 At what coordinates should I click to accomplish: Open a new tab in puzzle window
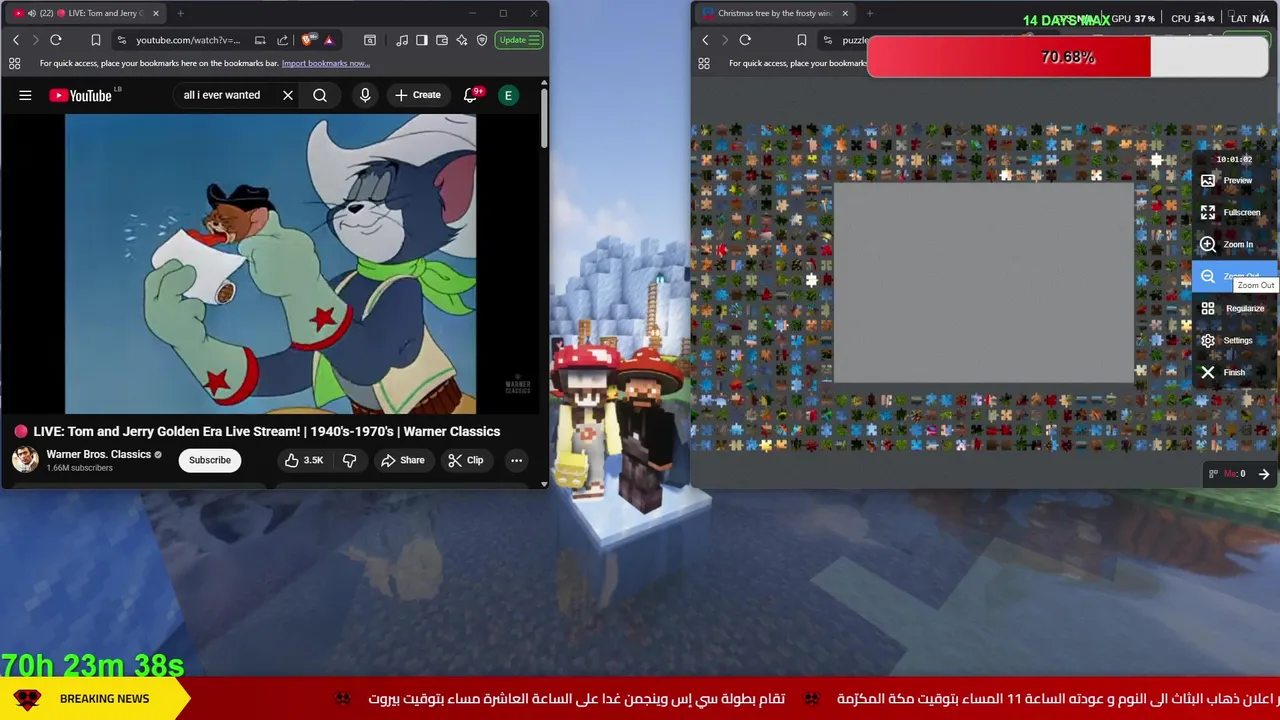tap(870, 13)
